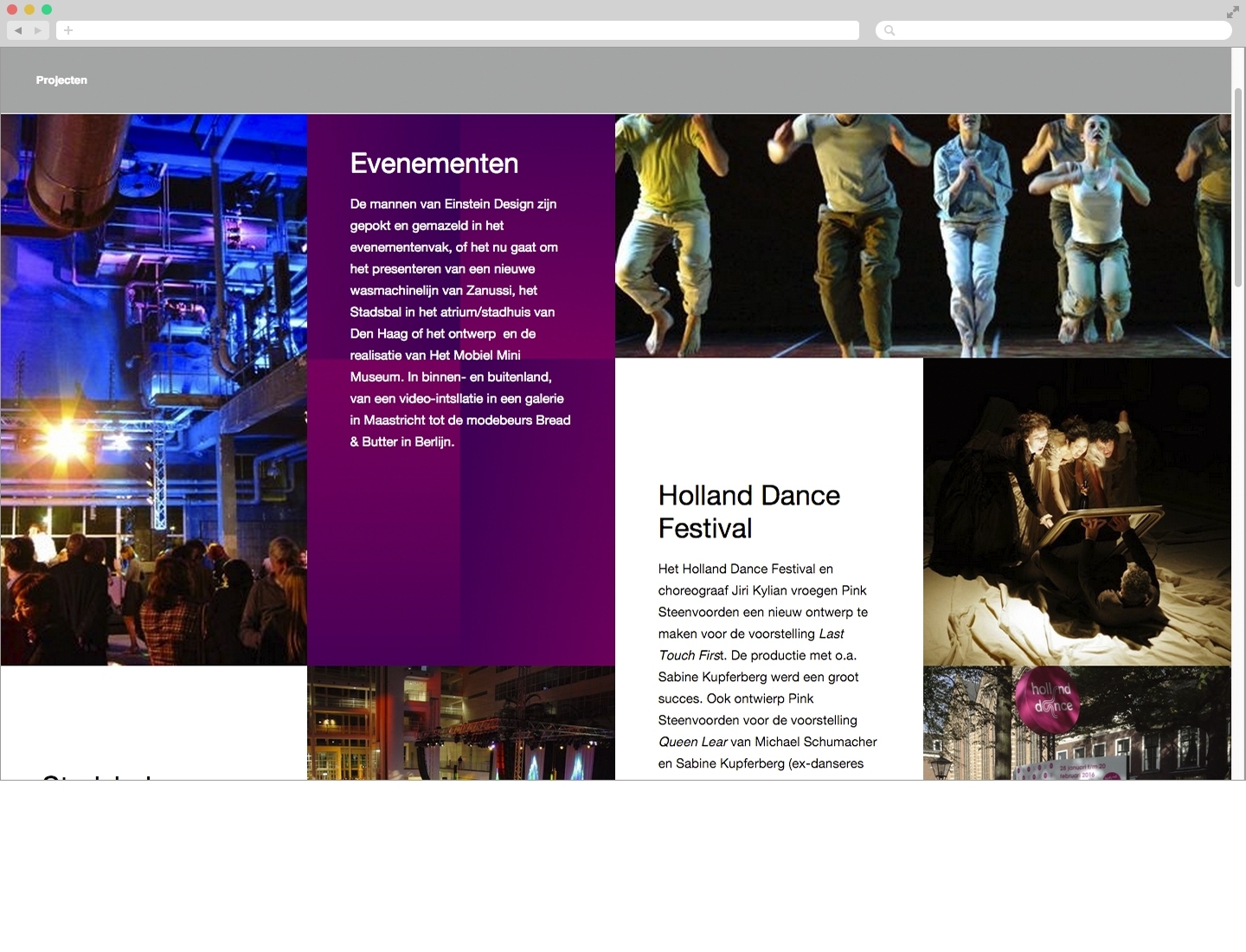The width and height of the screenshot is (1246, 952).
Task: Click the browser back arrow button
Action: pyautogui.click(x=18, y=30)
